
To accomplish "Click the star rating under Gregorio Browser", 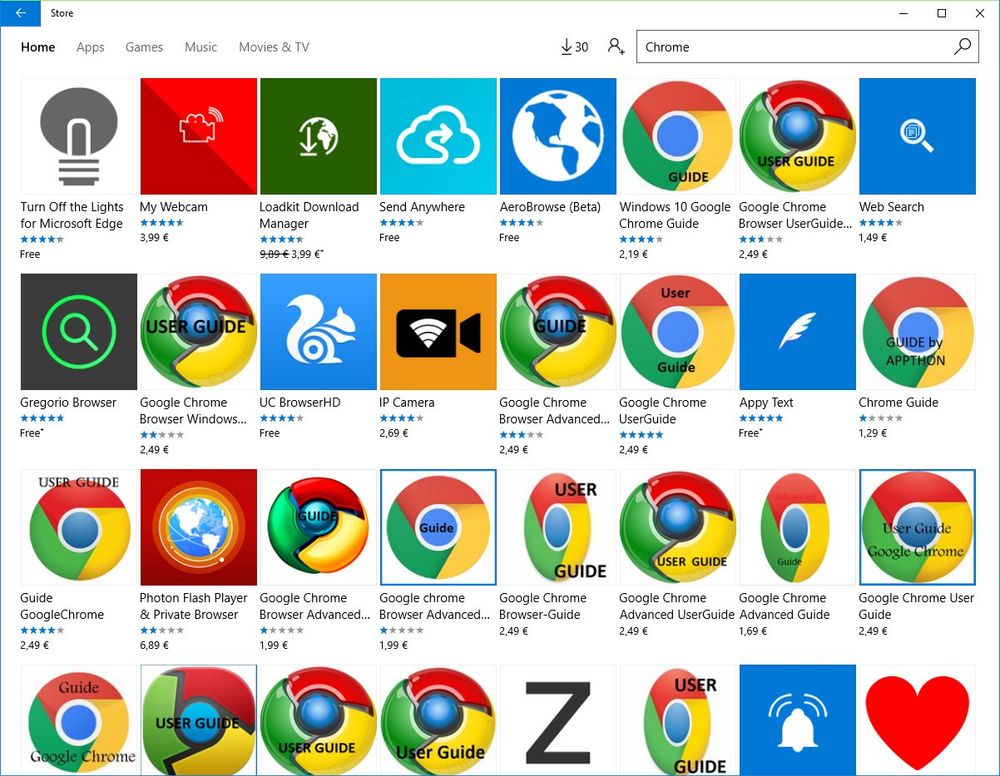I will tap(42, 418).
